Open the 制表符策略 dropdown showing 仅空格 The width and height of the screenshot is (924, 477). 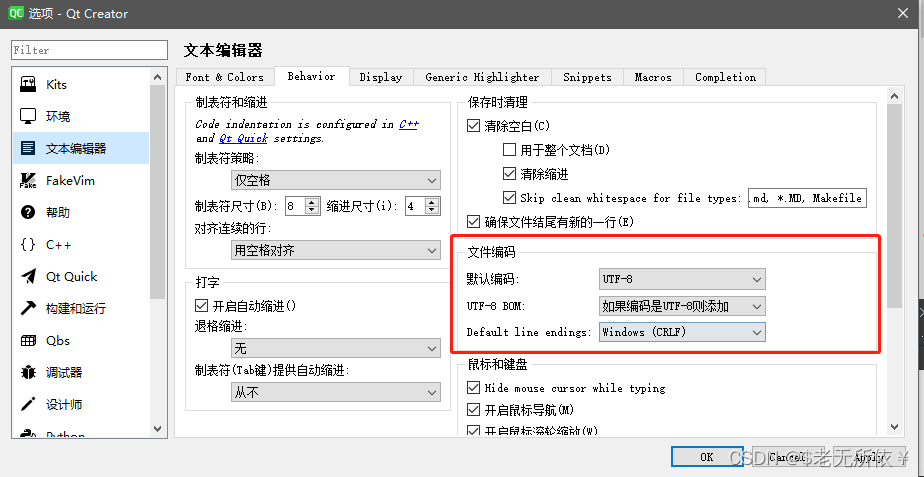coord(335,180)
